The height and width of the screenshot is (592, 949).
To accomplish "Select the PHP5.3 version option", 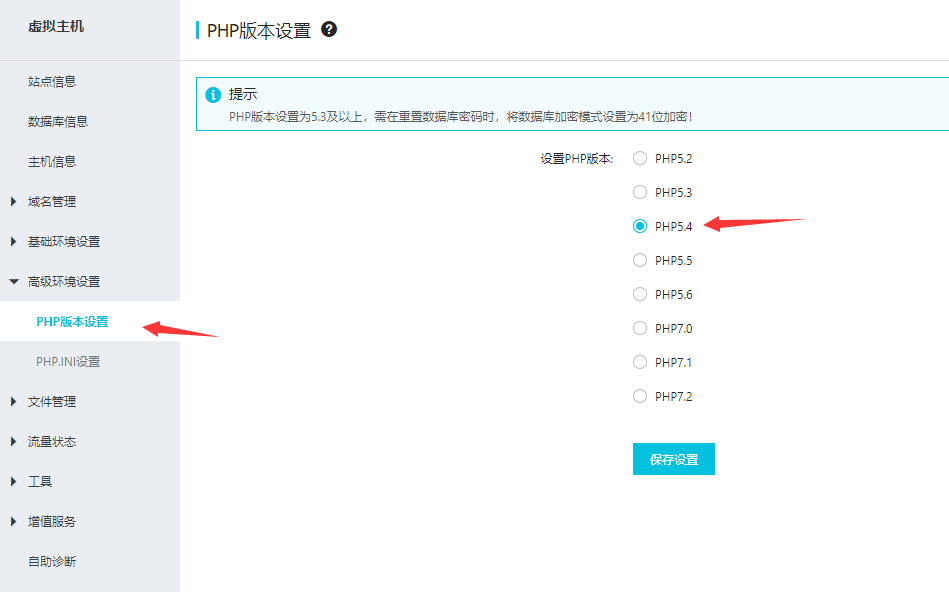I will pos(640,192).
